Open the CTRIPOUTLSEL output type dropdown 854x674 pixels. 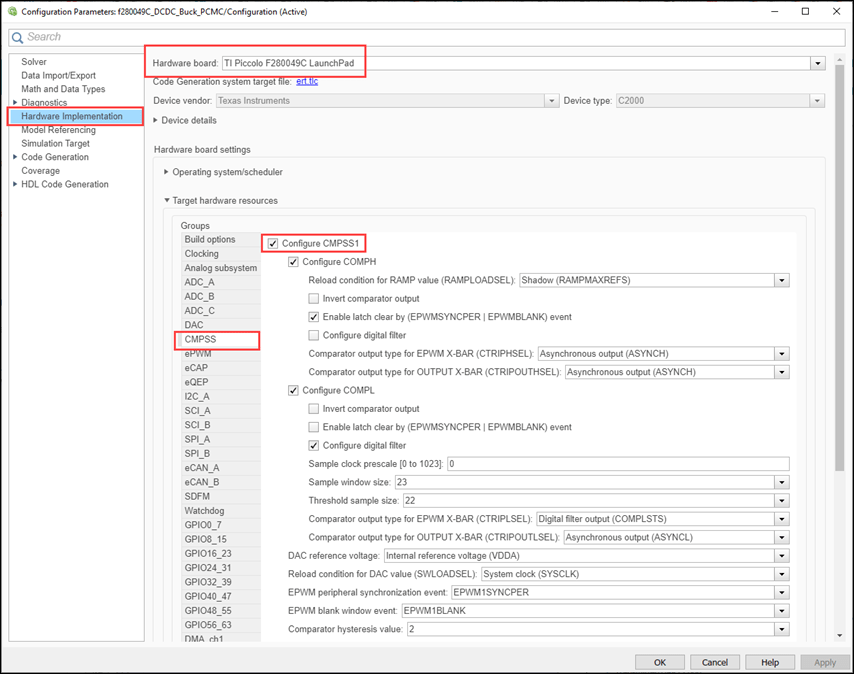click(782, 537)
